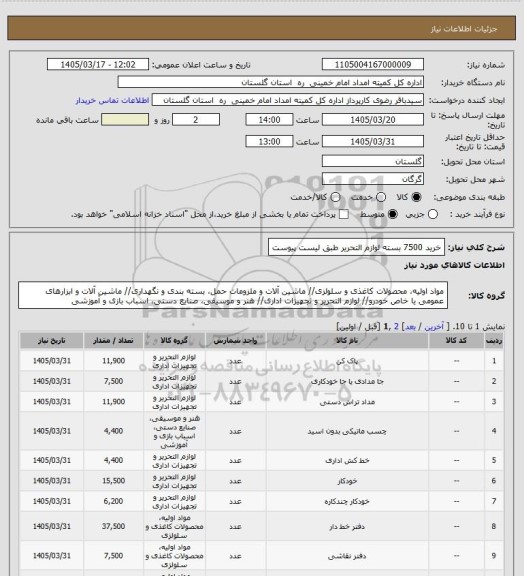Viewport: 524px width, 576px height.
Task: Click the کد کالا column header
Action: point(456,341)
